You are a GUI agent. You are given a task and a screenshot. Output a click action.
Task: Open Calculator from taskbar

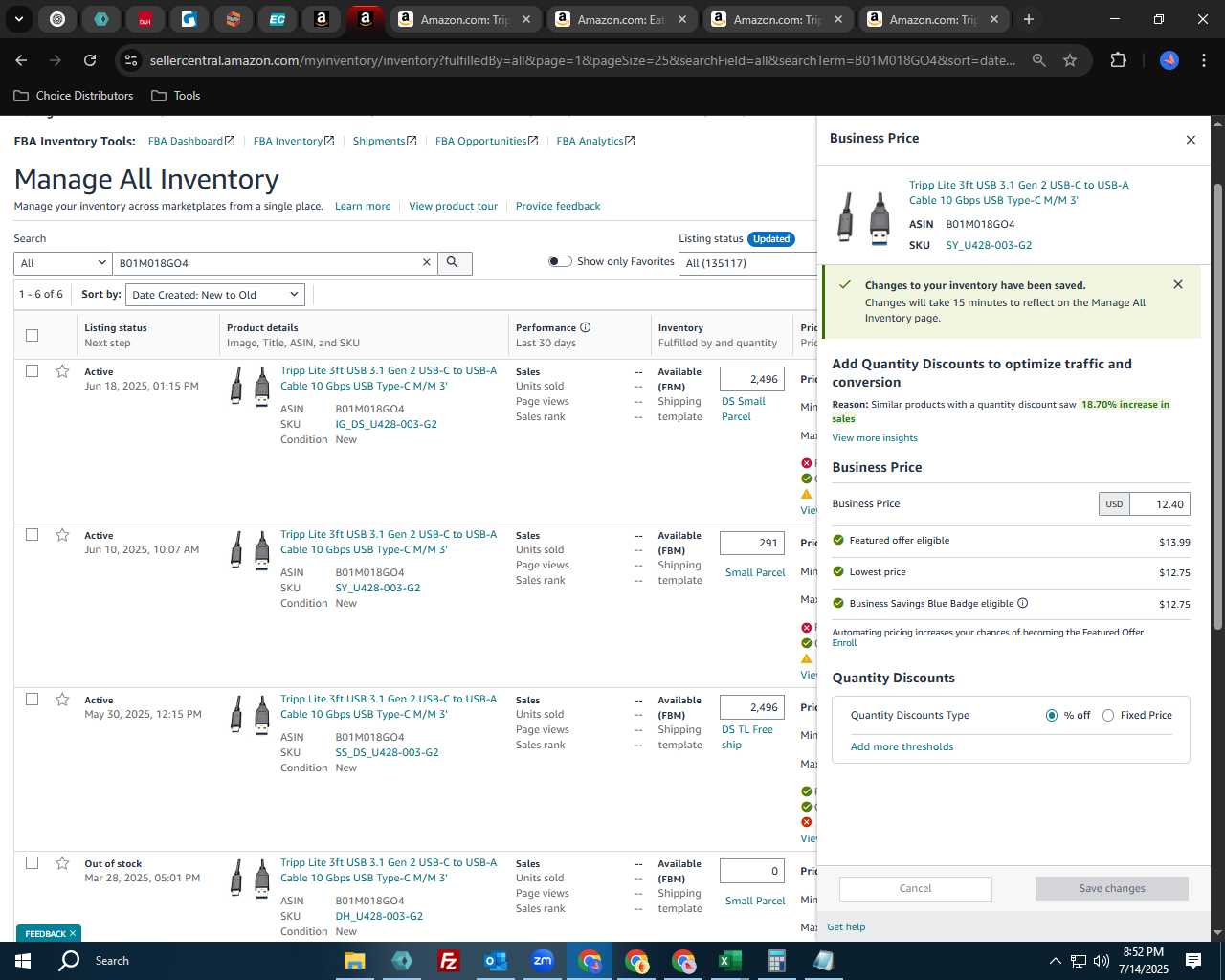(776, 961)
